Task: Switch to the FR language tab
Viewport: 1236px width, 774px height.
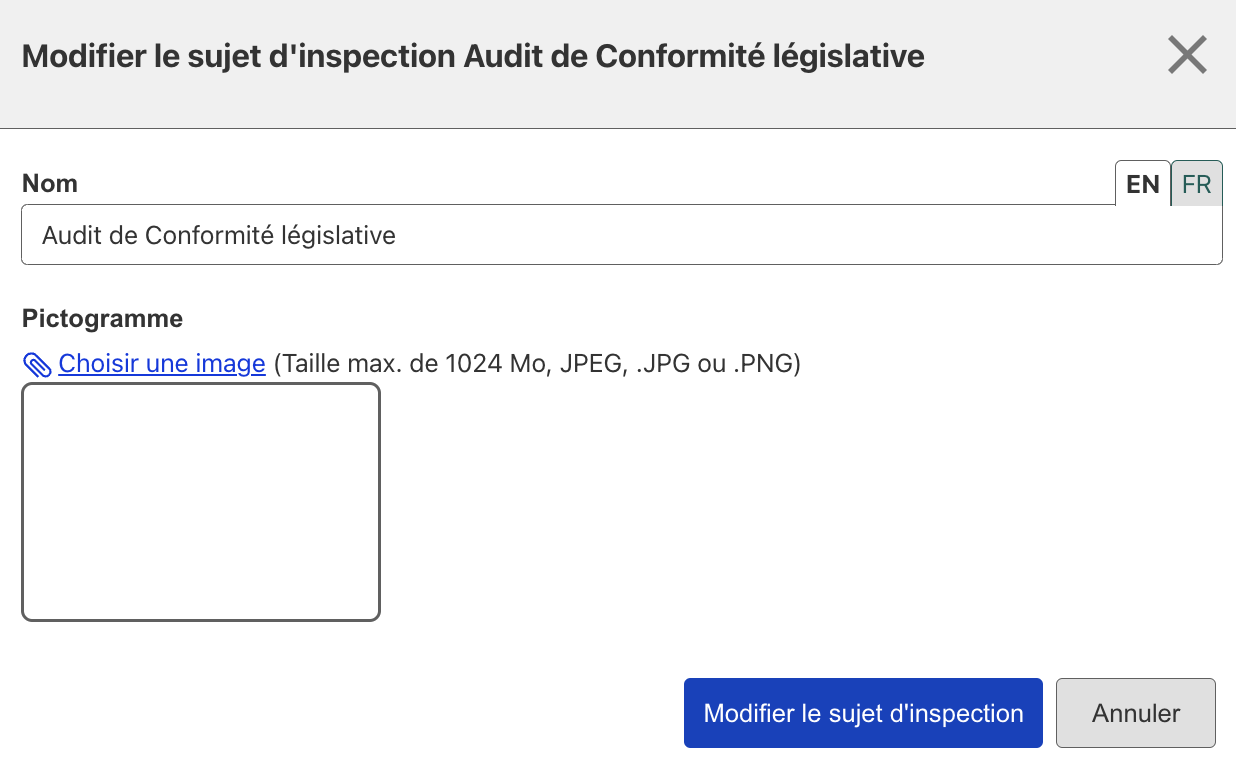Action: click(1196, 184)
